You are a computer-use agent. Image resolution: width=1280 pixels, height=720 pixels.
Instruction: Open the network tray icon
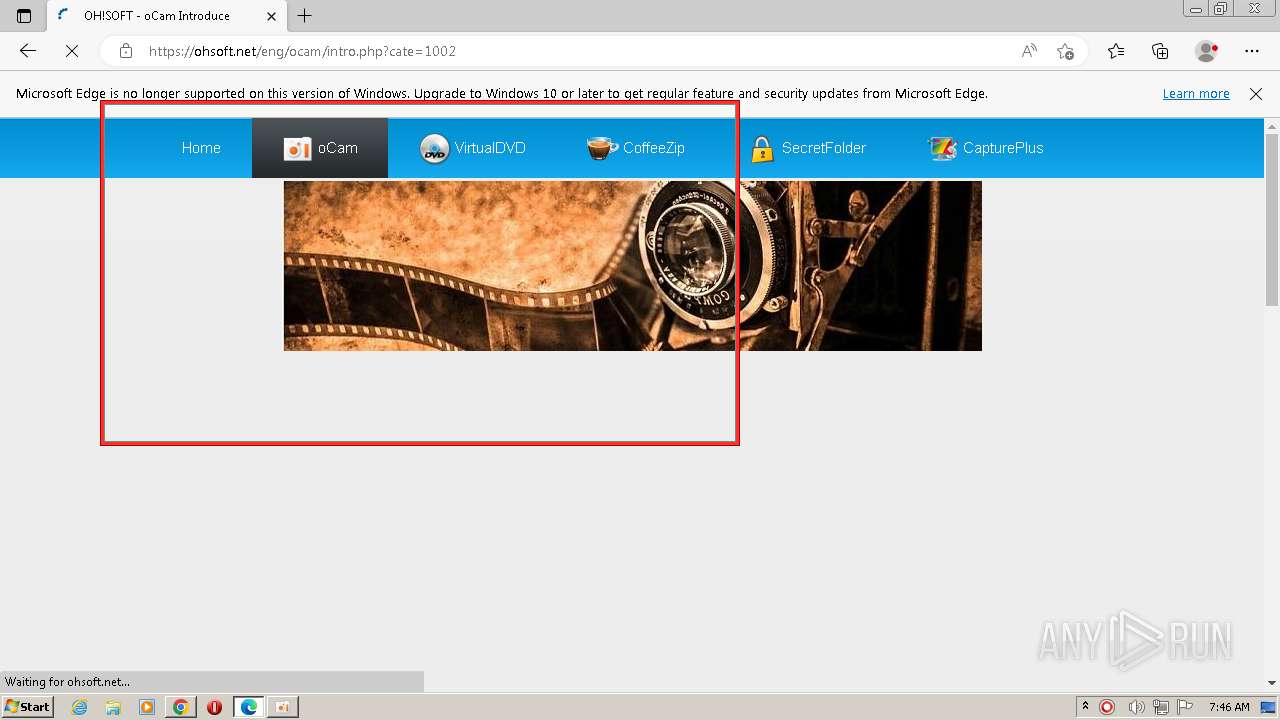pos(1161,707)
